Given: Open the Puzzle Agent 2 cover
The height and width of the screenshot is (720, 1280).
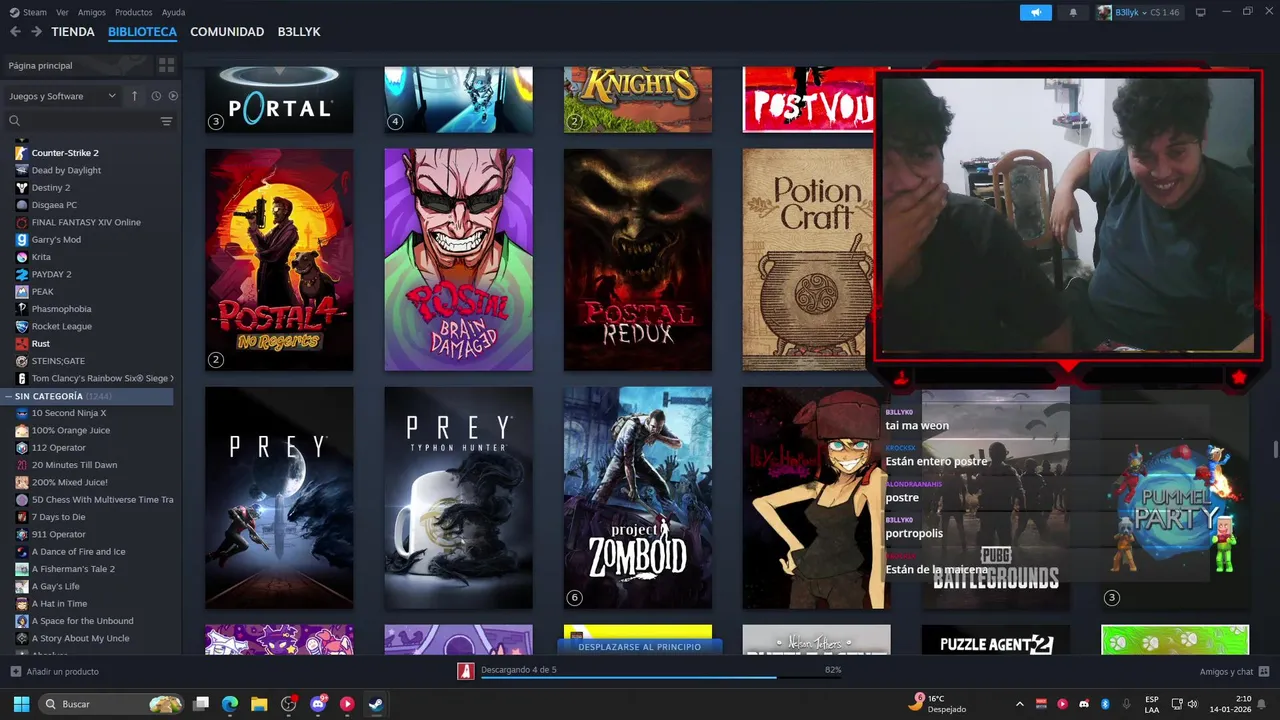Looking at the screenshot, I should (x=996, y=640).
